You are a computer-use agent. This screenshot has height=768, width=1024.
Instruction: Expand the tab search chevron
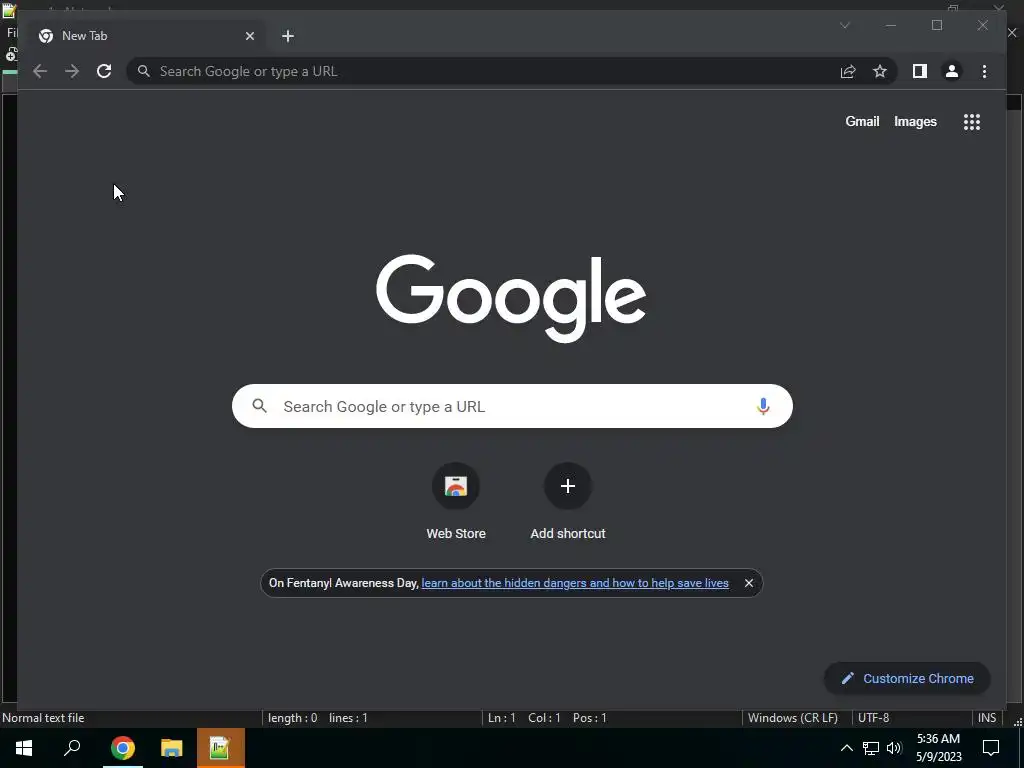coord(844,25)
